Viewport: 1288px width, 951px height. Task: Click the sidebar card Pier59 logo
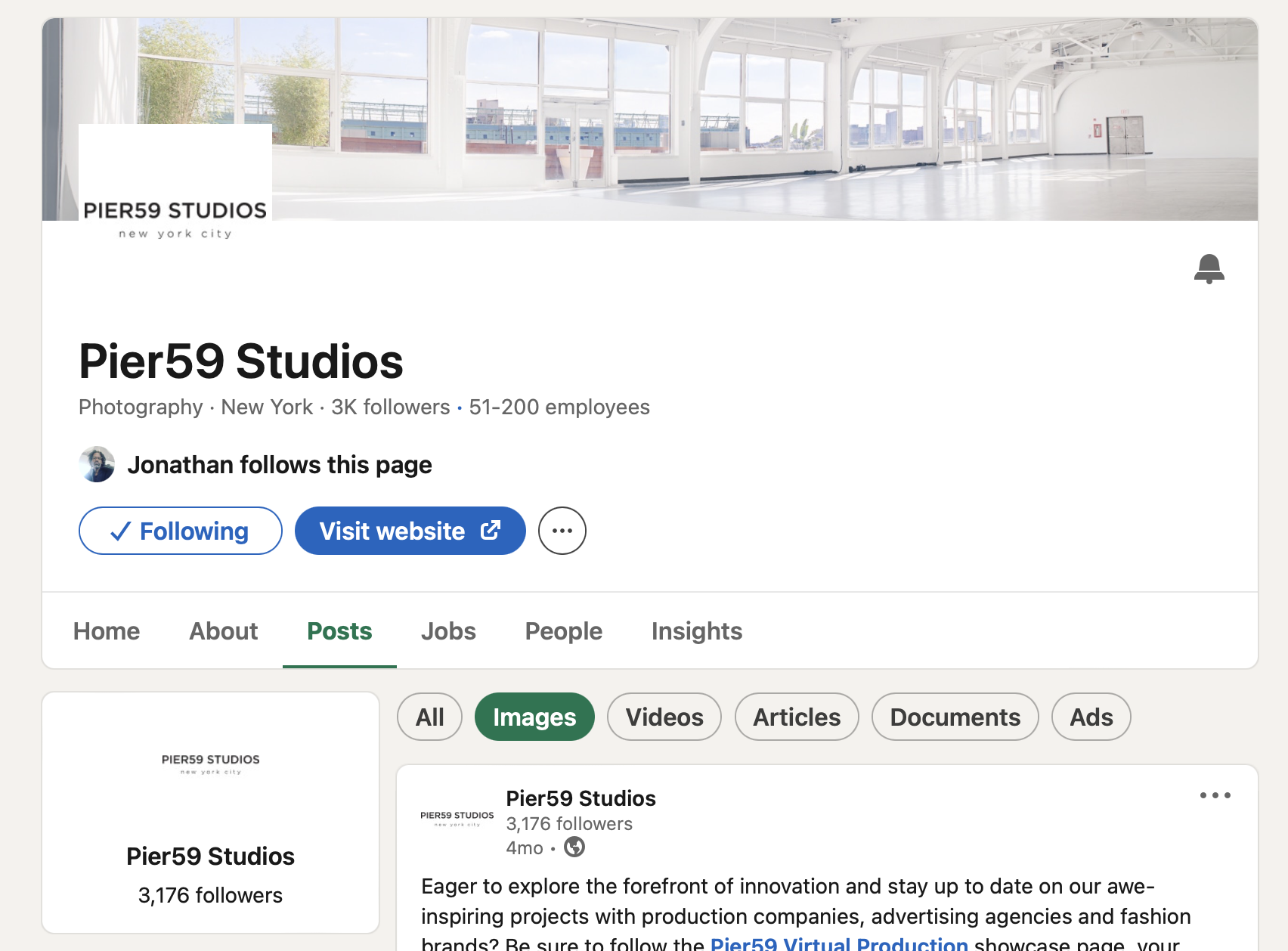(211, 764)
